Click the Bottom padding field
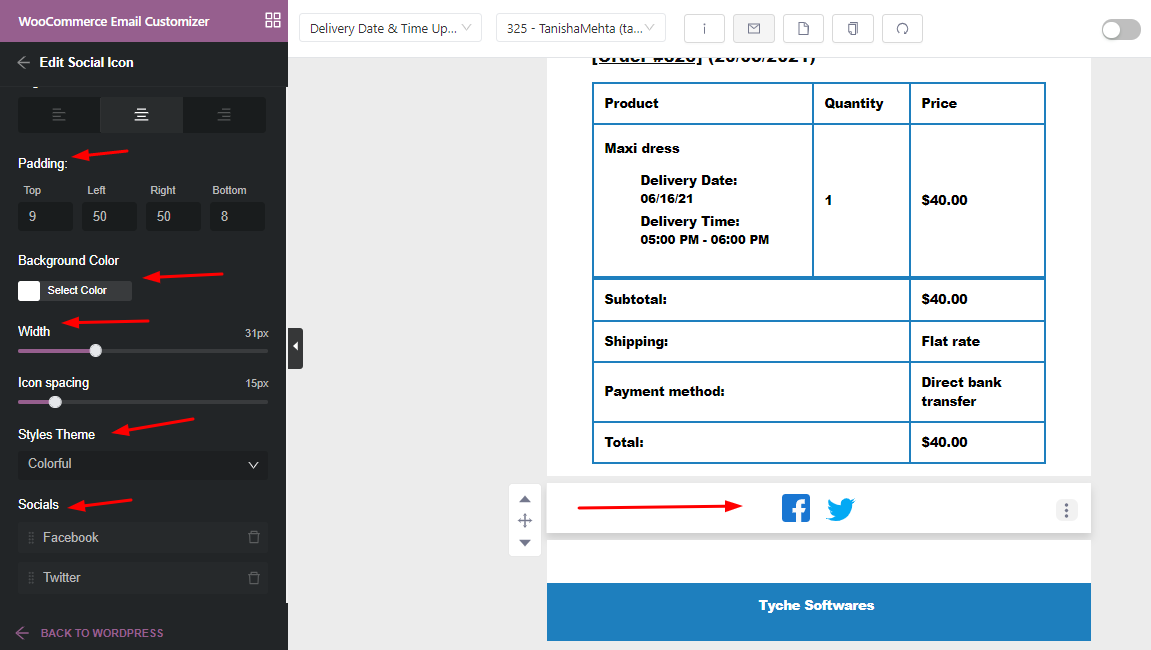This screenshot has height=650, width=1151. click(x=237, y=217)
